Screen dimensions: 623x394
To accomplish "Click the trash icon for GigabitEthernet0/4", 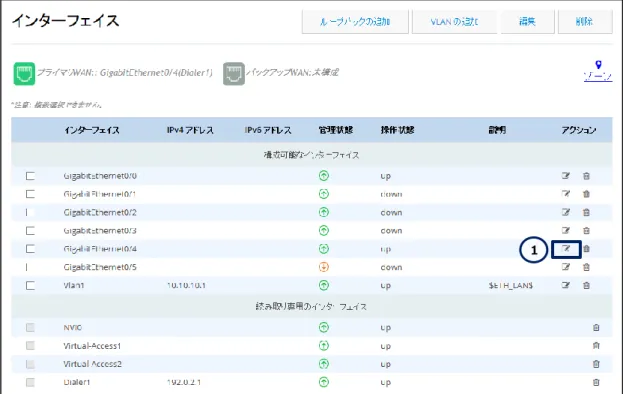I will click(586, 249).
